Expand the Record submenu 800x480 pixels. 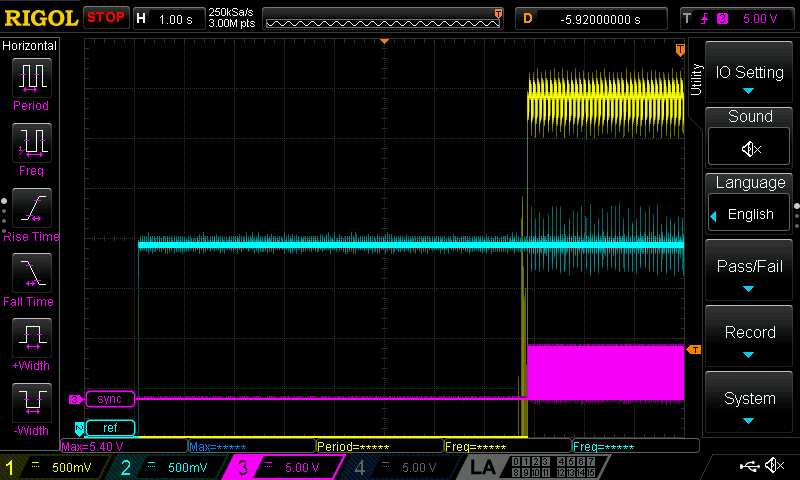[749, 336]
